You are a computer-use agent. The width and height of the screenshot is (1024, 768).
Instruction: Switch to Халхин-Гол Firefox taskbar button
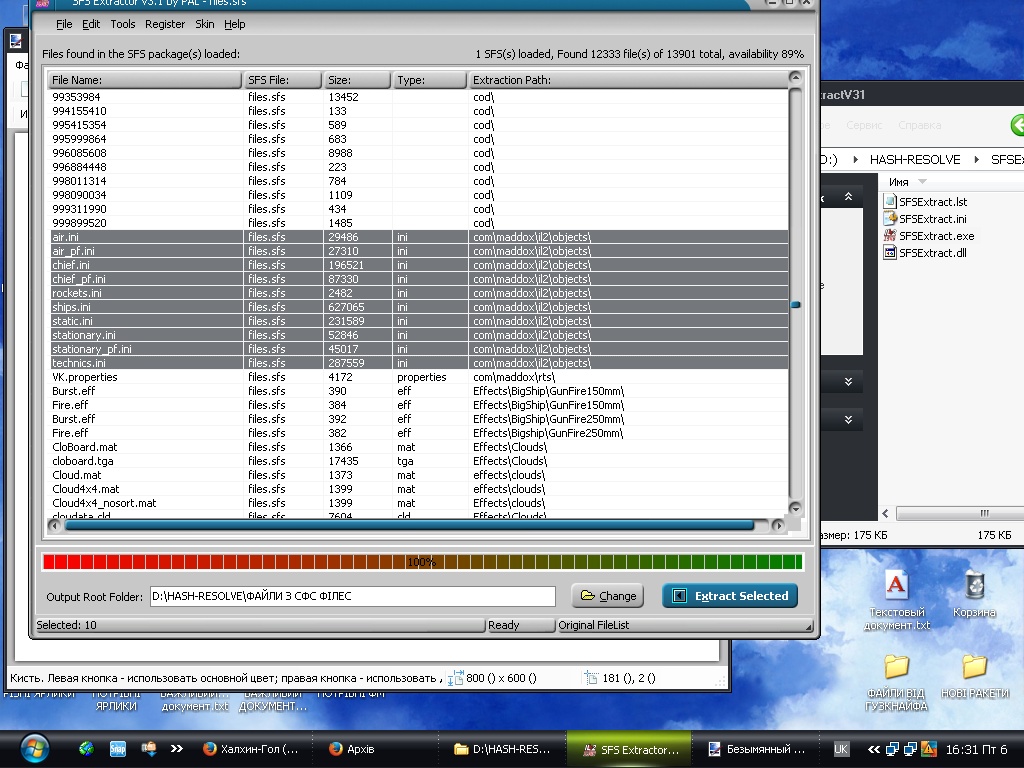tap(250, 749)
